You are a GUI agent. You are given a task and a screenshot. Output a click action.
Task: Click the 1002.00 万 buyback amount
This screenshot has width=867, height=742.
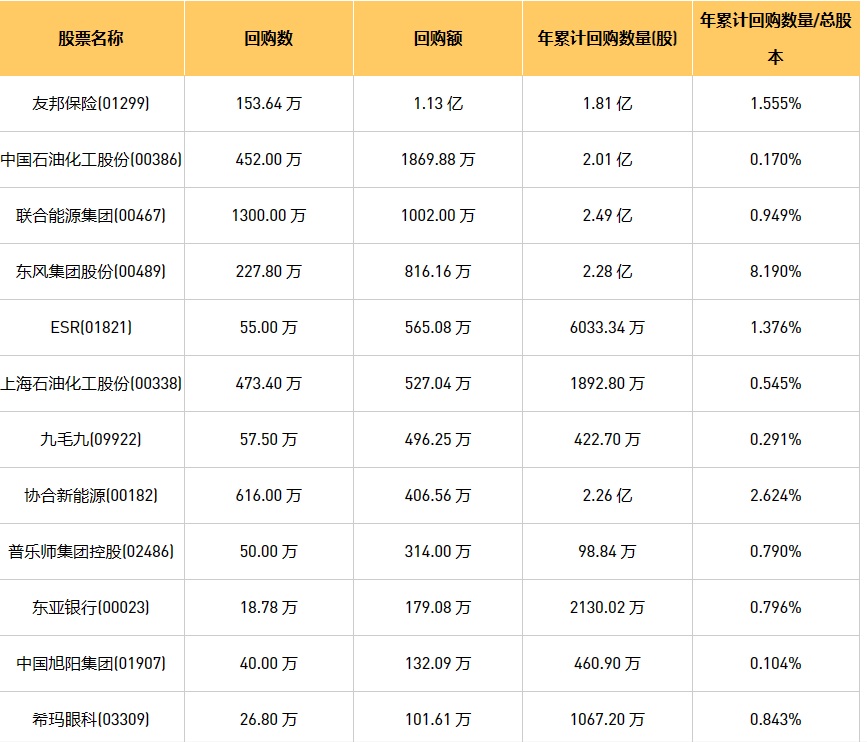(438, 215)
